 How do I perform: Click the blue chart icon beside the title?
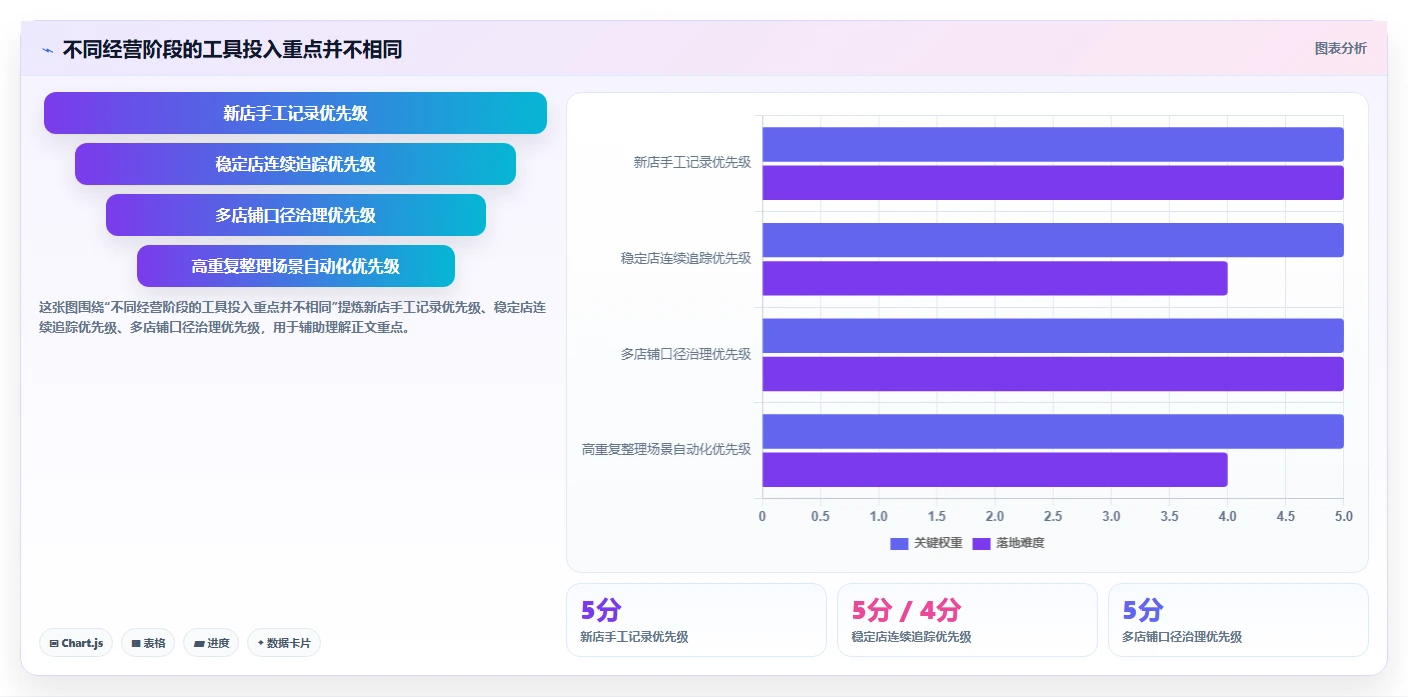(x=48, y=50)
